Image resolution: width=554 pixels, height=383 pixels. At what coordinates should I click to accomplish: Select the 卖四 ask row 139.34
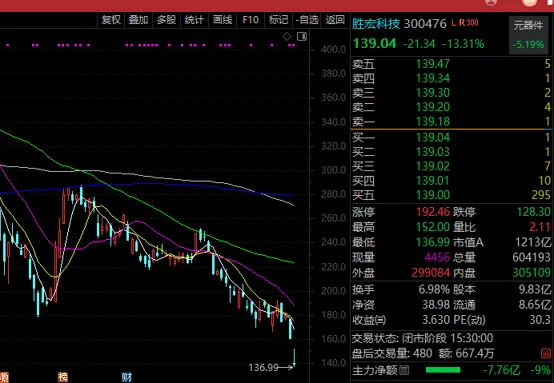(452, 78)
